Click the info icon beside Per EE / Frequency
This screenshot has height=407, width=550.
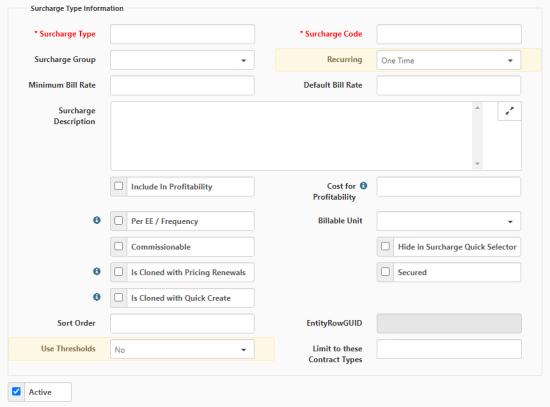coord(97,220)
